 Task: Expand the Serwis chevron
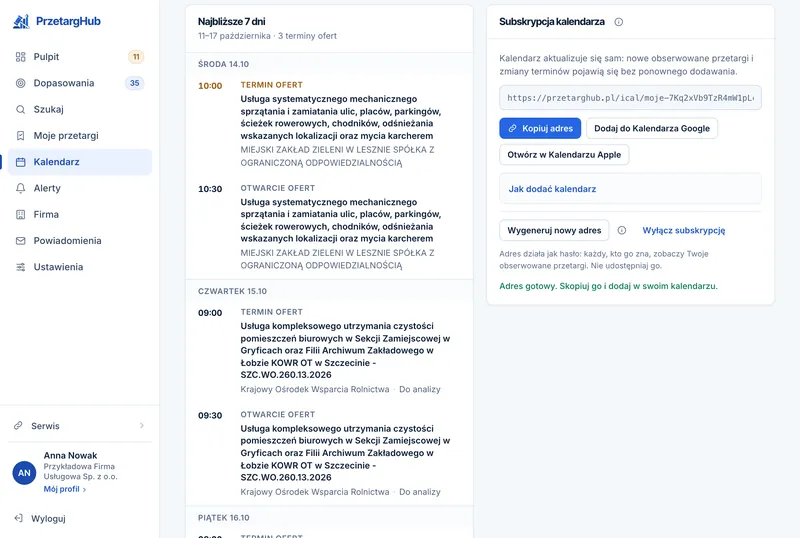coord(142,426)
